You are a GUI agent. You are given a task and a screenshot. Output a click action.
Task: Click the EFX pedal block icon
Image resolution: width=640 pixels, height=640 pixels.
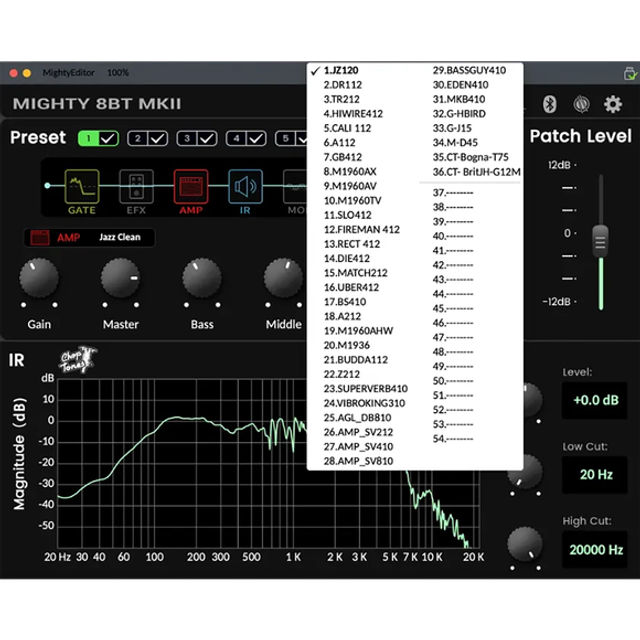136,187
